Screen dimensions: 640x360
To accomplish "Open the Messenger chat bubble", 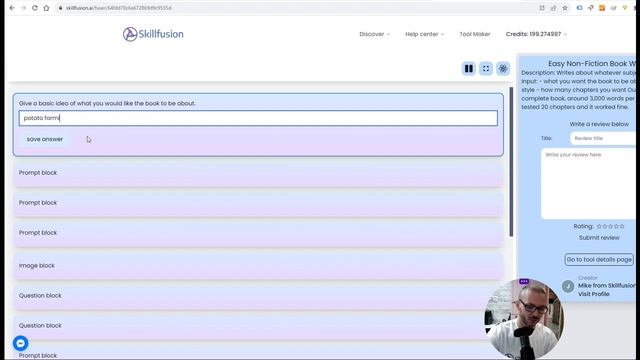I will point(20,343).
